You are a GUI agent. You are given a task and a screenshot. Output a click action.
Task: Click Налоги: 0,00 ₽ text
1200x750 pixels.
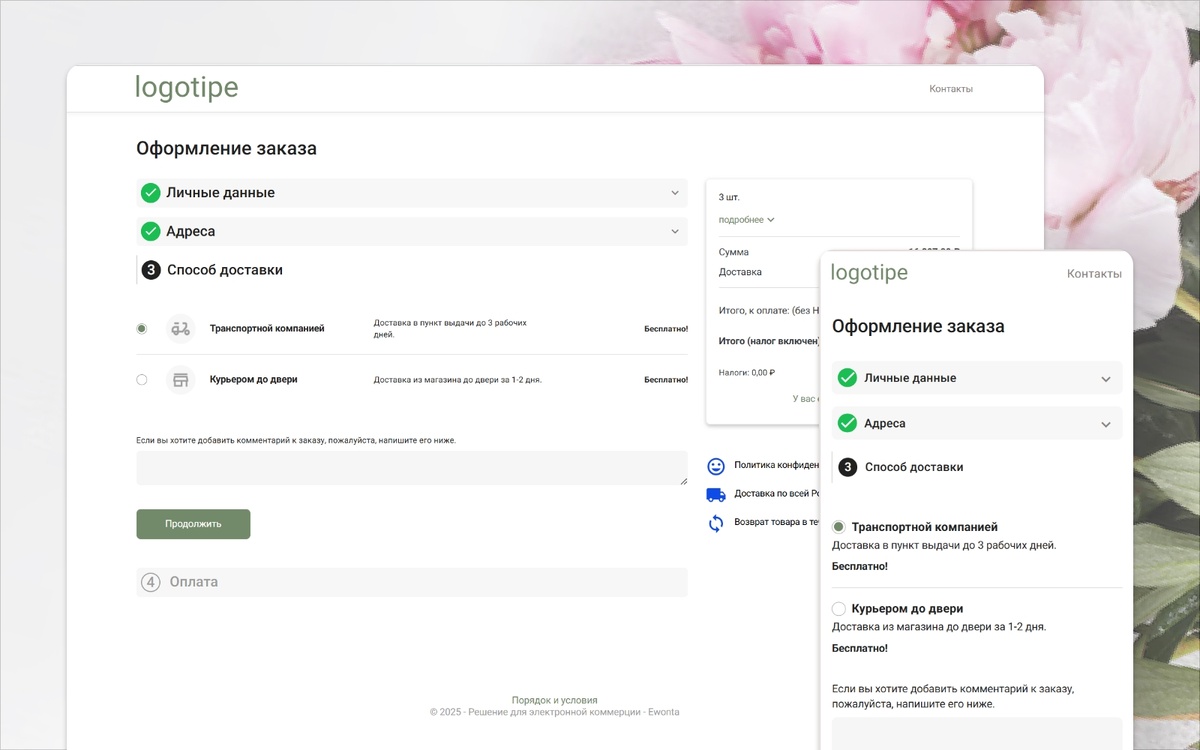point(747,372)
